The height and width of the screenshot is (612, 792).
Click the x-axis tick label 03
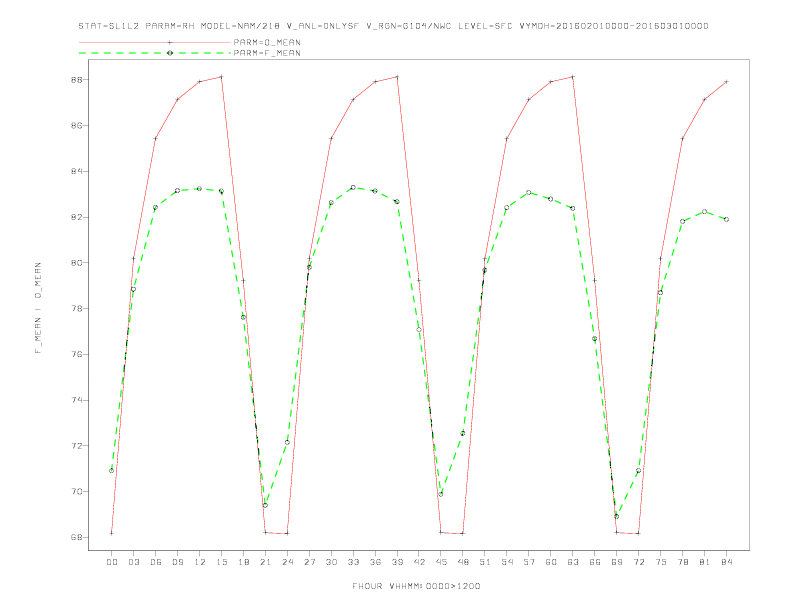(134, 562)
